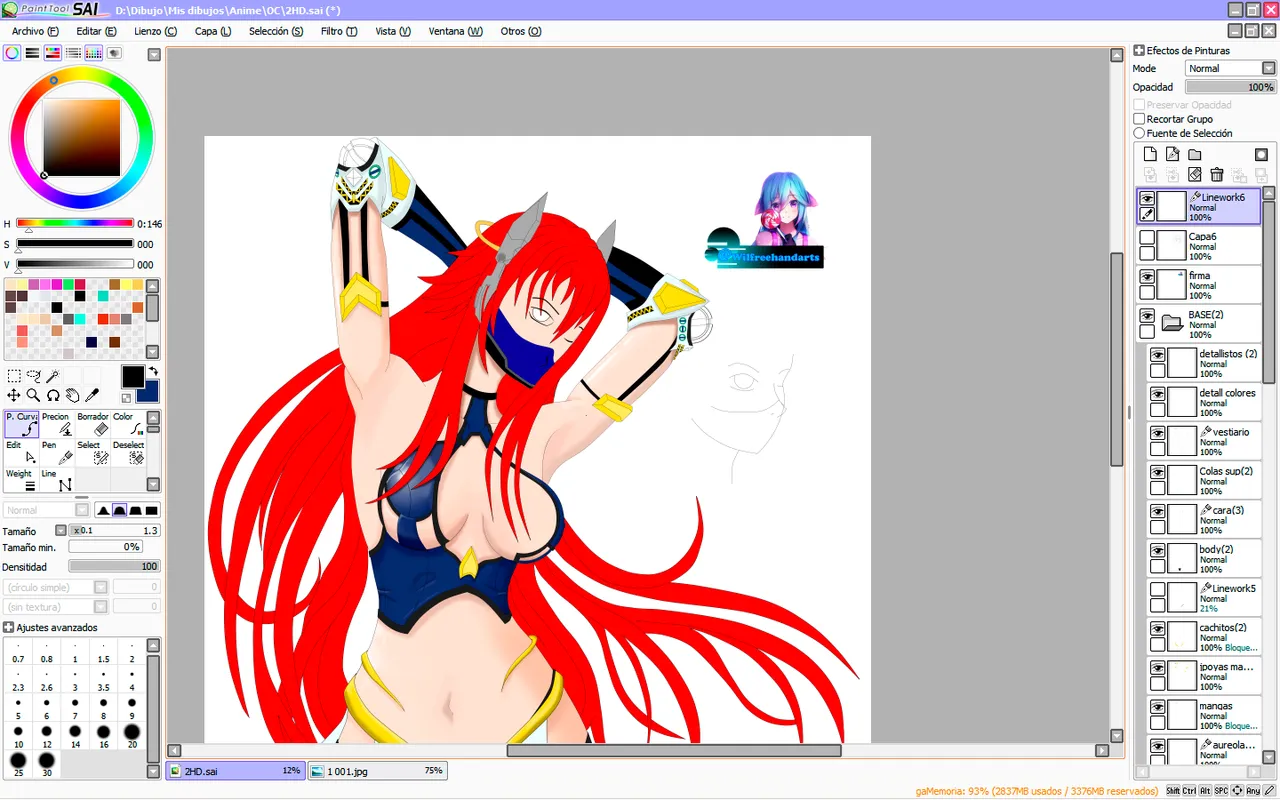Hide the Linework6 layer eye icon
The image size is (1280, 800).
tap(1147, 199)
